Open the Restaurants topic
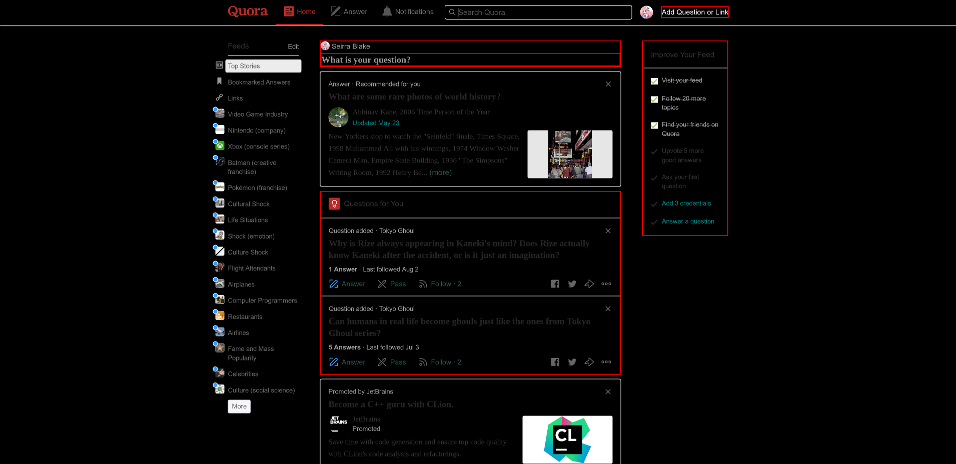 coord(244,316)
